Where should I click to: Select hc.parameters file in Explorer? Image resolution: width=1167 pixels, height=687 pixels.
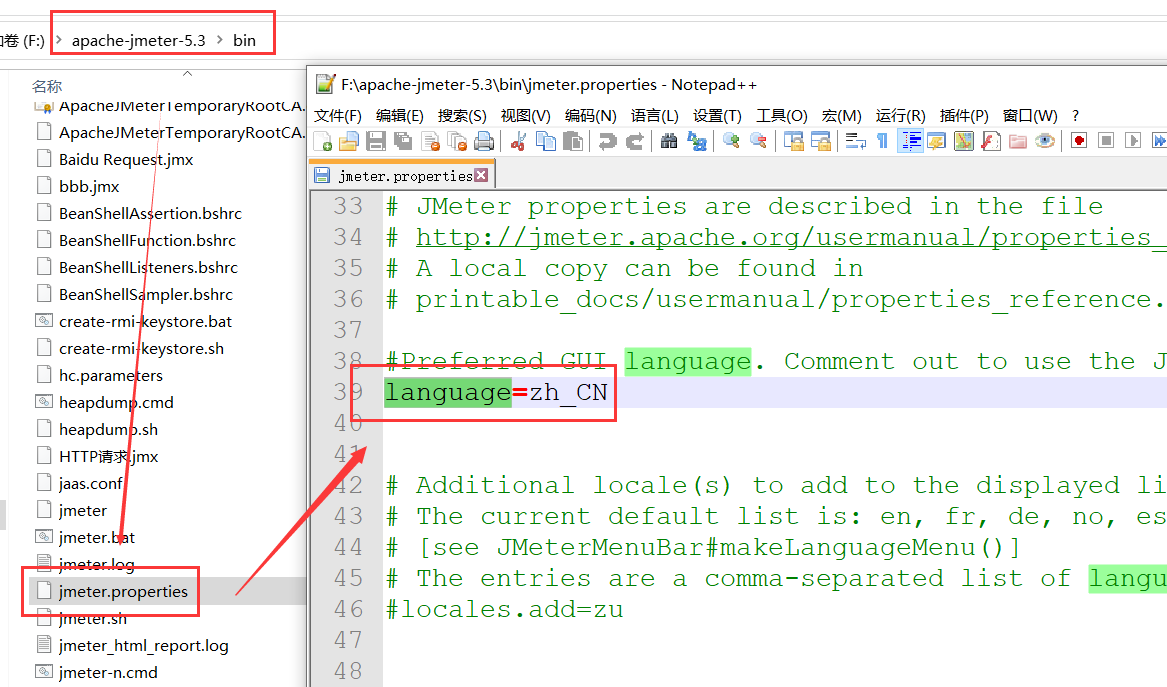point(111,375)
